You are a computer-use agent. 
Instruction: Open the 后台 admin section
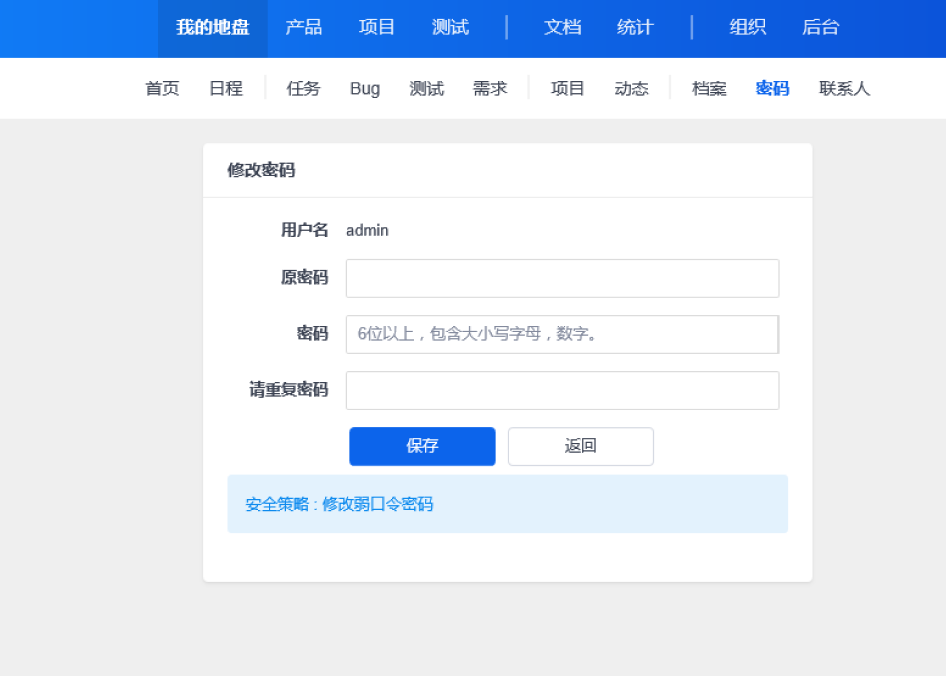coord(820,28)
